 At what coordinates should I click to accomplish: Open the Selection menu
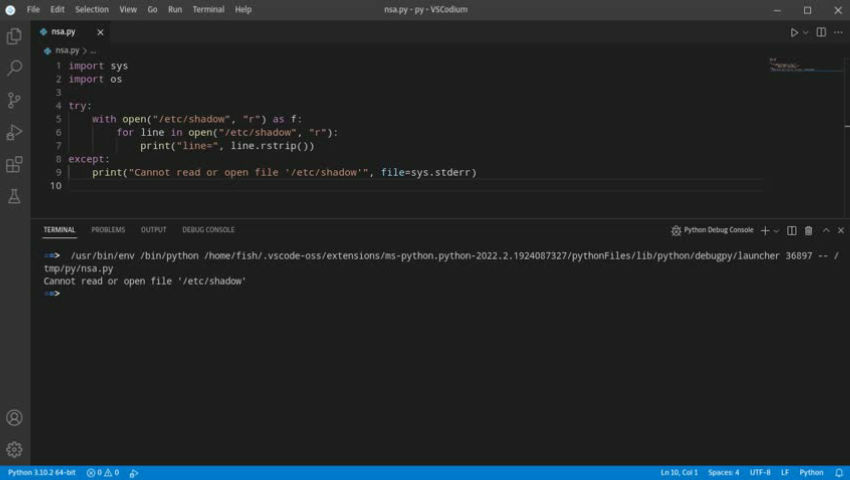(92, 10)
